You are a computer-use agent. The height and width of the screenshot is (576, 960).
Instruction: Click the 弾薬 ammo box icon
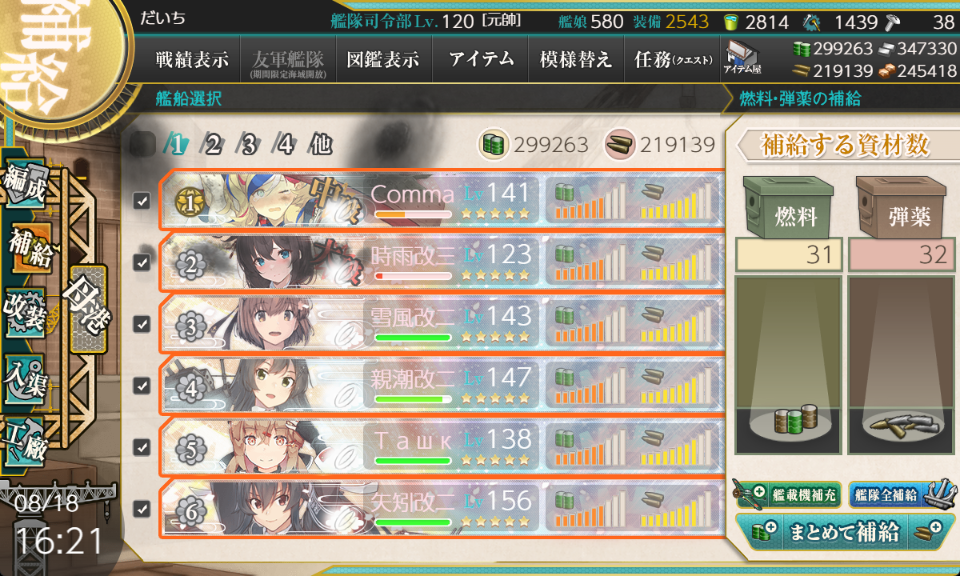[901, 207]
